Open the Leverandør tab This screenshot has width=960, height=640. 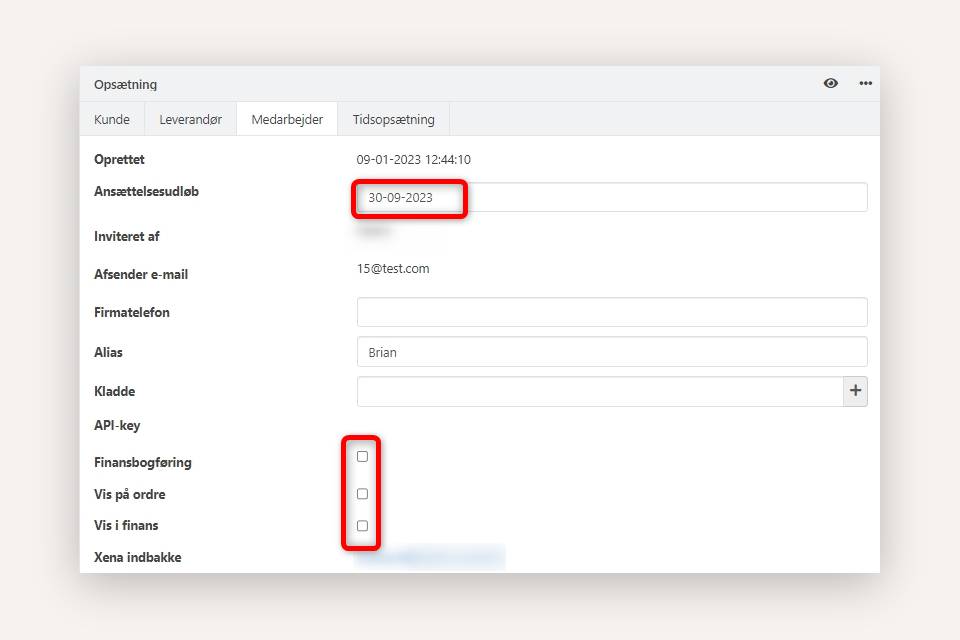point(190,119)
